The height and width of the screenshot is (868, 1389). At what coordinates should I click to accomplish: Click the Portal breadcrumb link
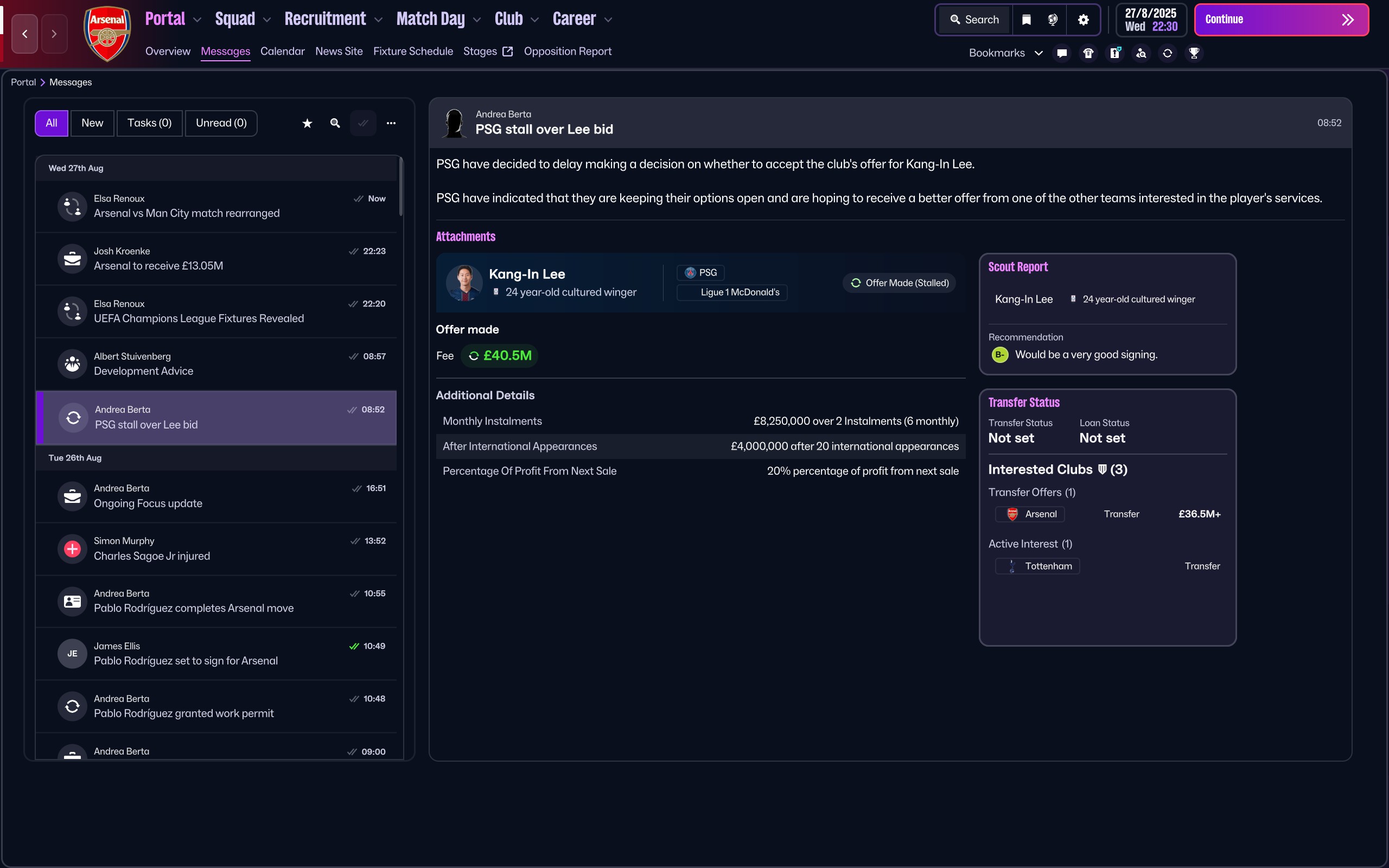pos(23,82)
